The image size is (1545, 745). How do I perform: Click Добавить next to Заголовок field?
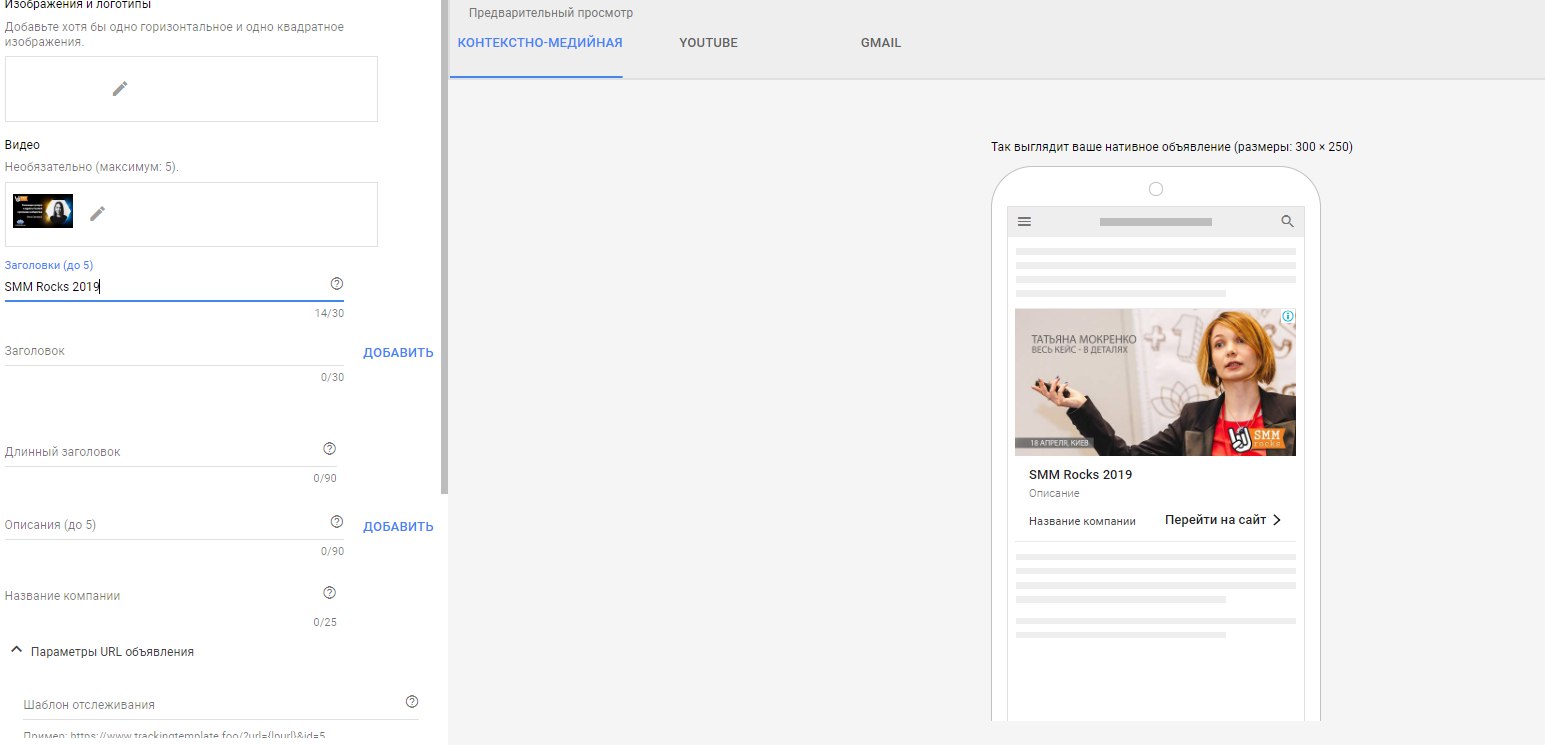click(398, 353)
